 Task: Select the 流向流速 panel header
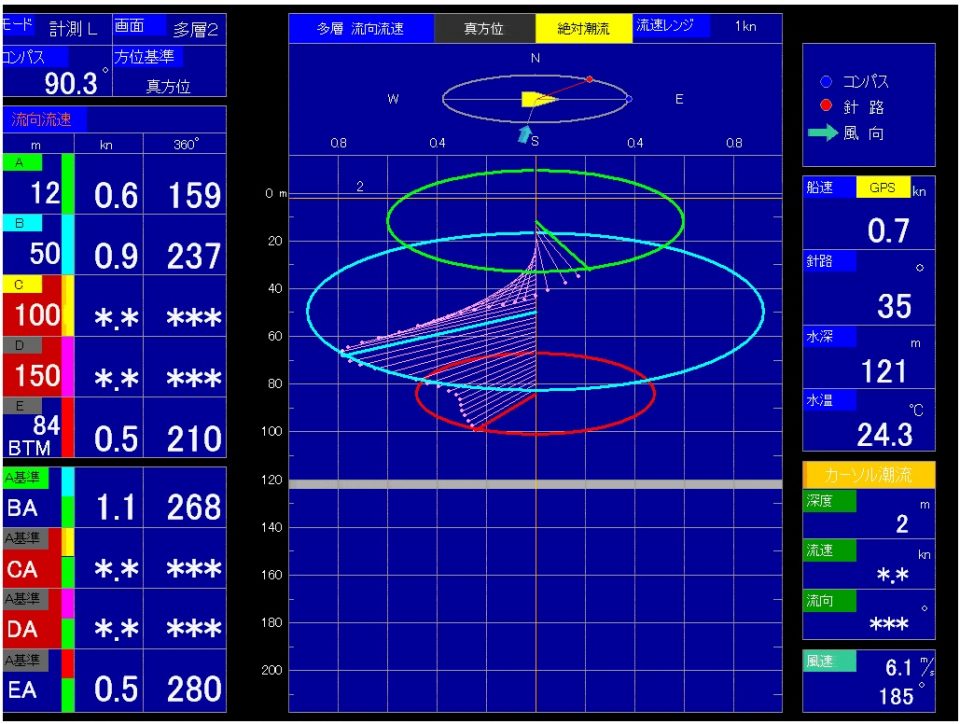point(44,119)
